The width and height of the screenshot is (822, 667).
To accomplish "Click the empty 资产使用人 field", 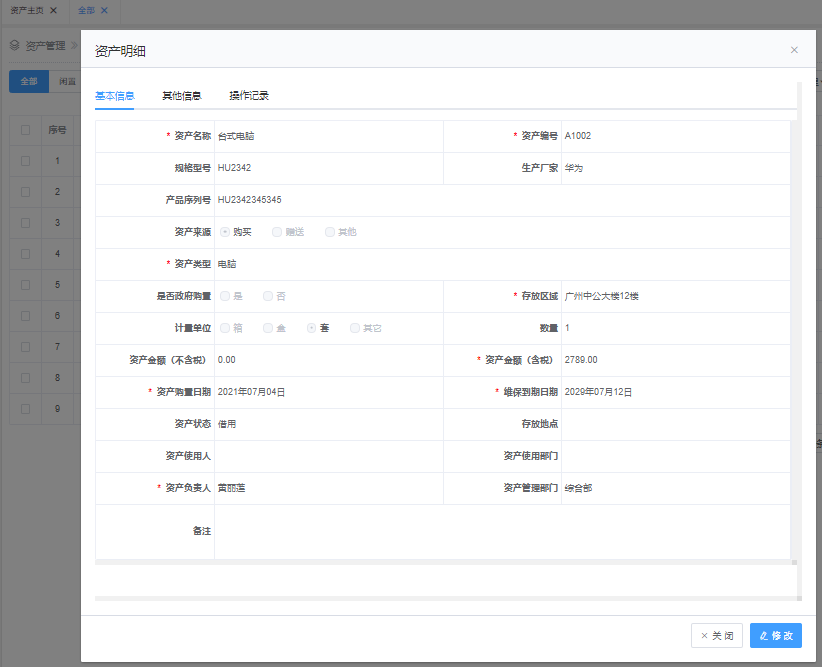I will [x=329, y=456].
